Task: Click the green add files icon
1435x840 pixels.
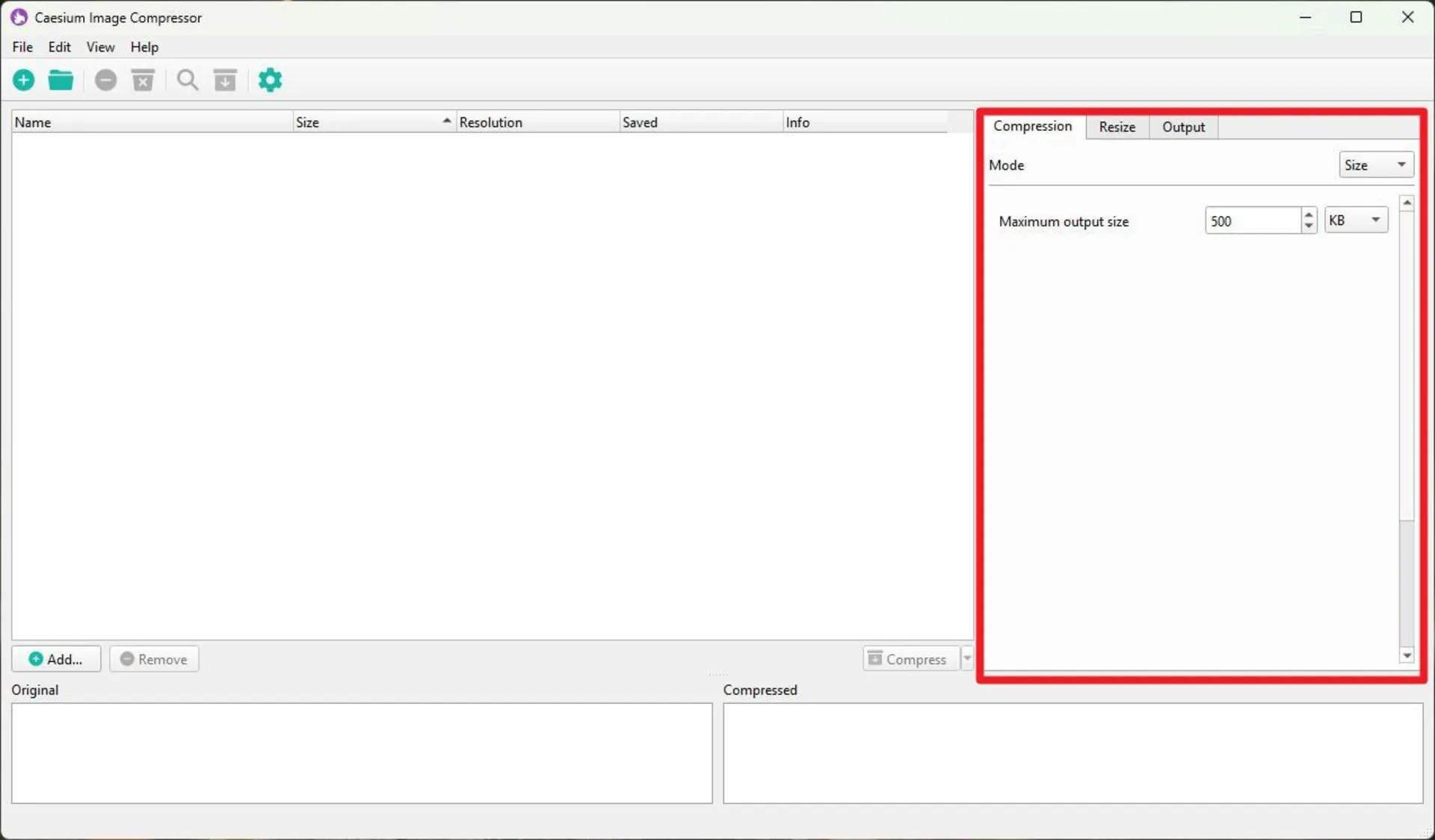Action: [24, 80]
